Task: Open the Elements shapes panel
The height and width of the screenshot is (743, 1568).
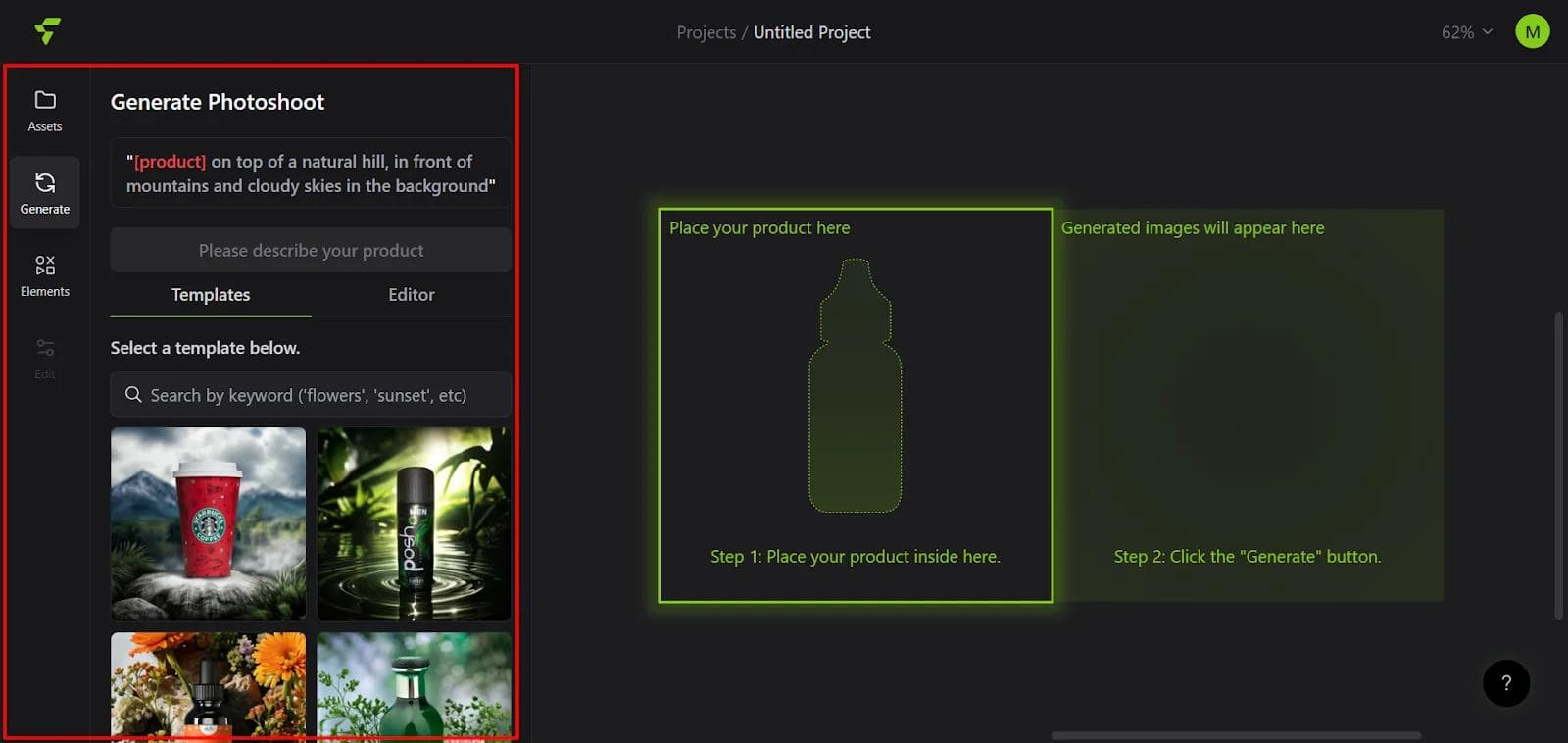Action: 45,275
